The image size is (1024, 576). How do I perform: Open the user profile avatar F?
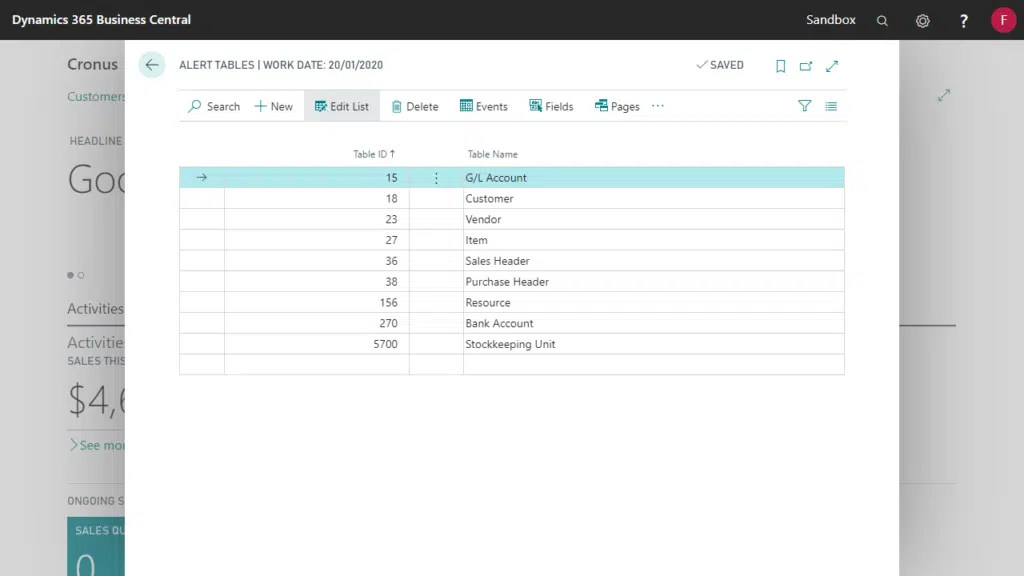(1003, 20)
